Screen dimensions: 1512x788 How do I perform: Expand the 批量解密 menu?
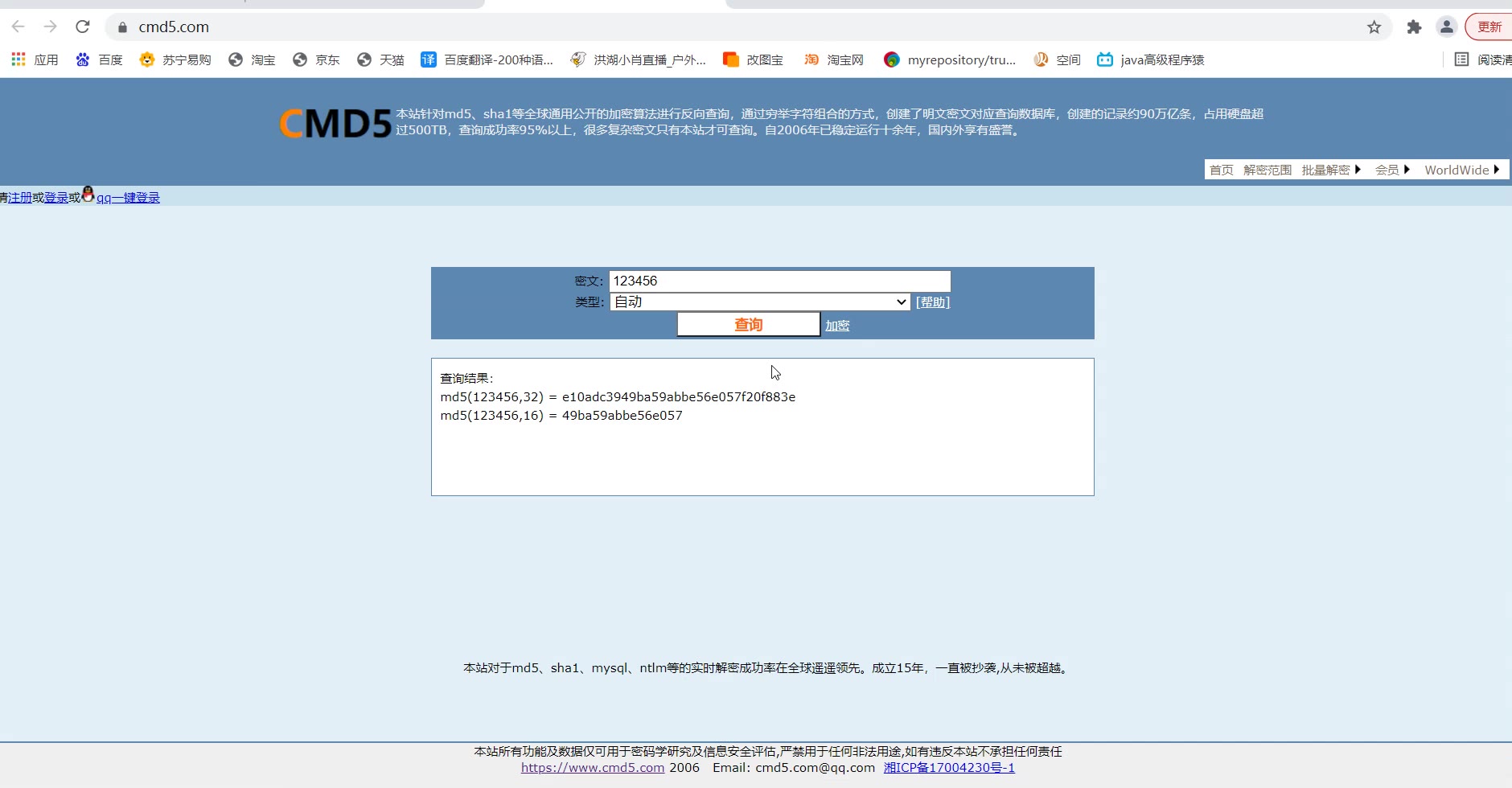coord(1331,170)
